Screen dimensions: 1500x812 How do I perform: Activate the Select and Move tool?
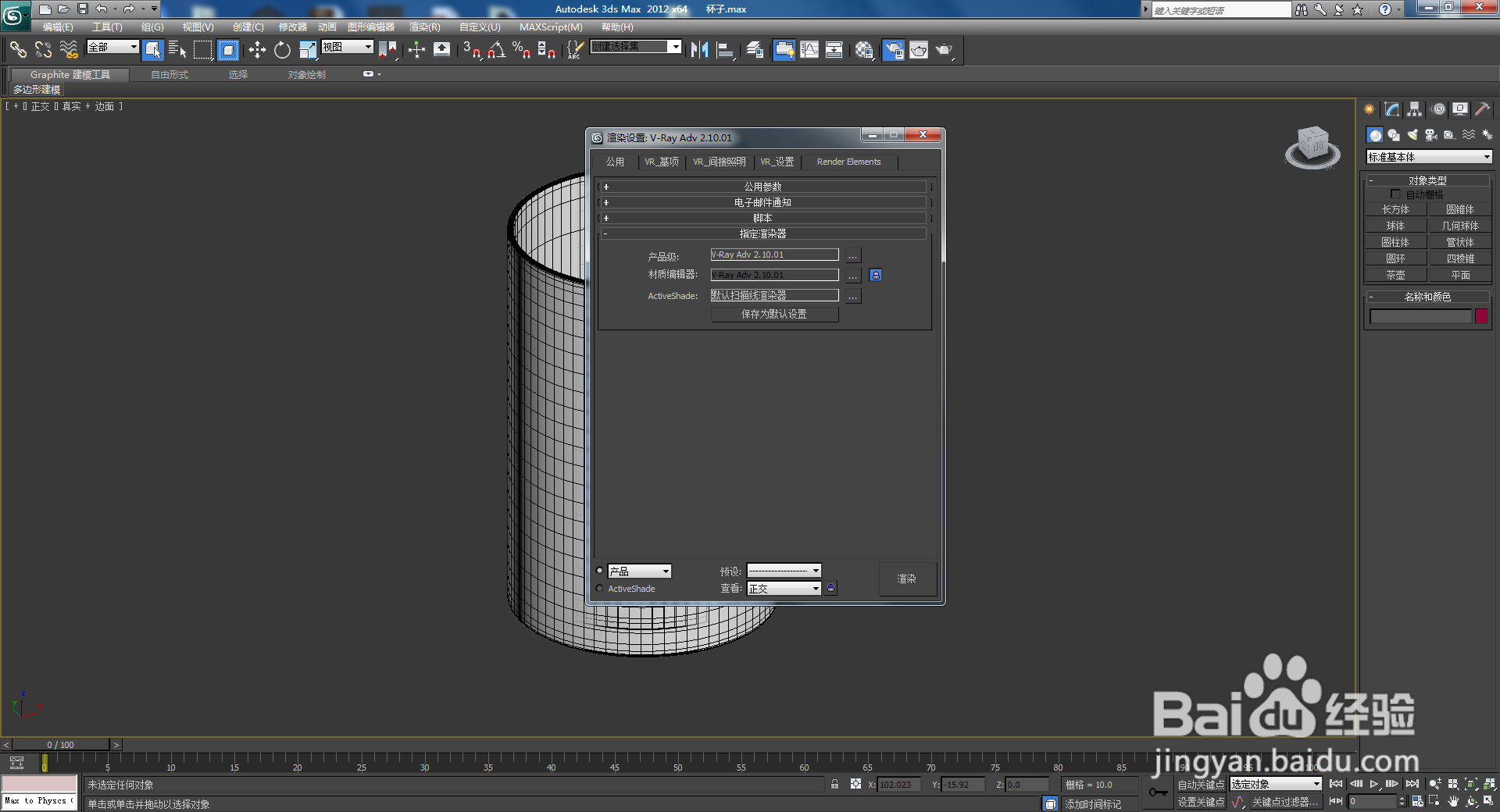pos(257,49)
